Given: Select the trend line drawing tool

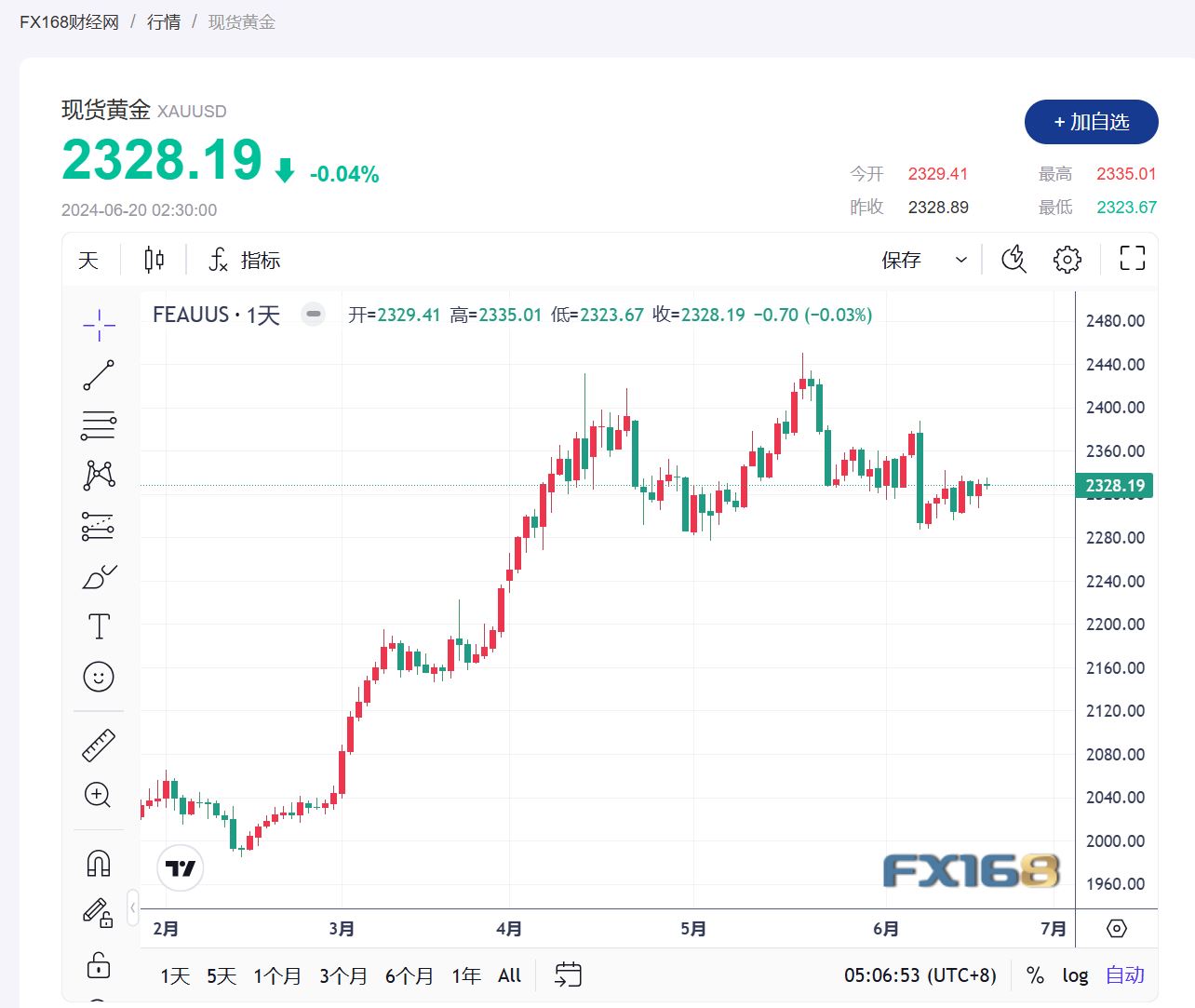Looking at the screenshot, I should click(99, 375).
